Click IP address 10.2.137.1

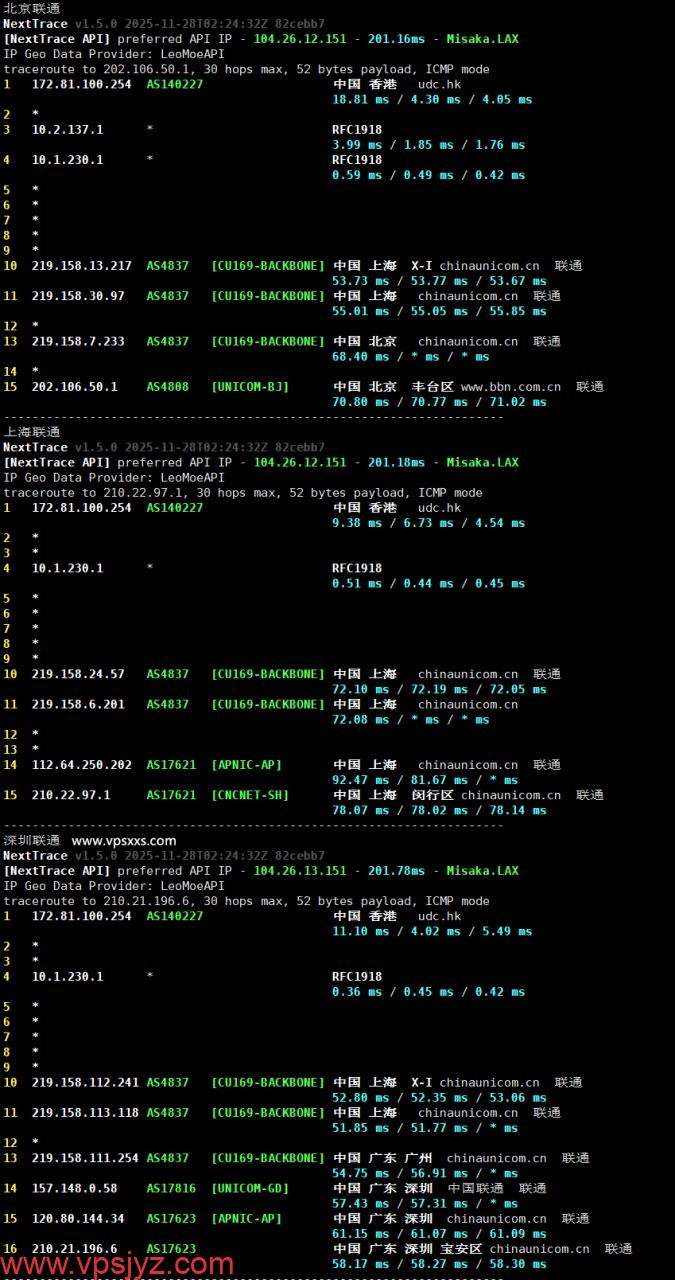[67, 130]
